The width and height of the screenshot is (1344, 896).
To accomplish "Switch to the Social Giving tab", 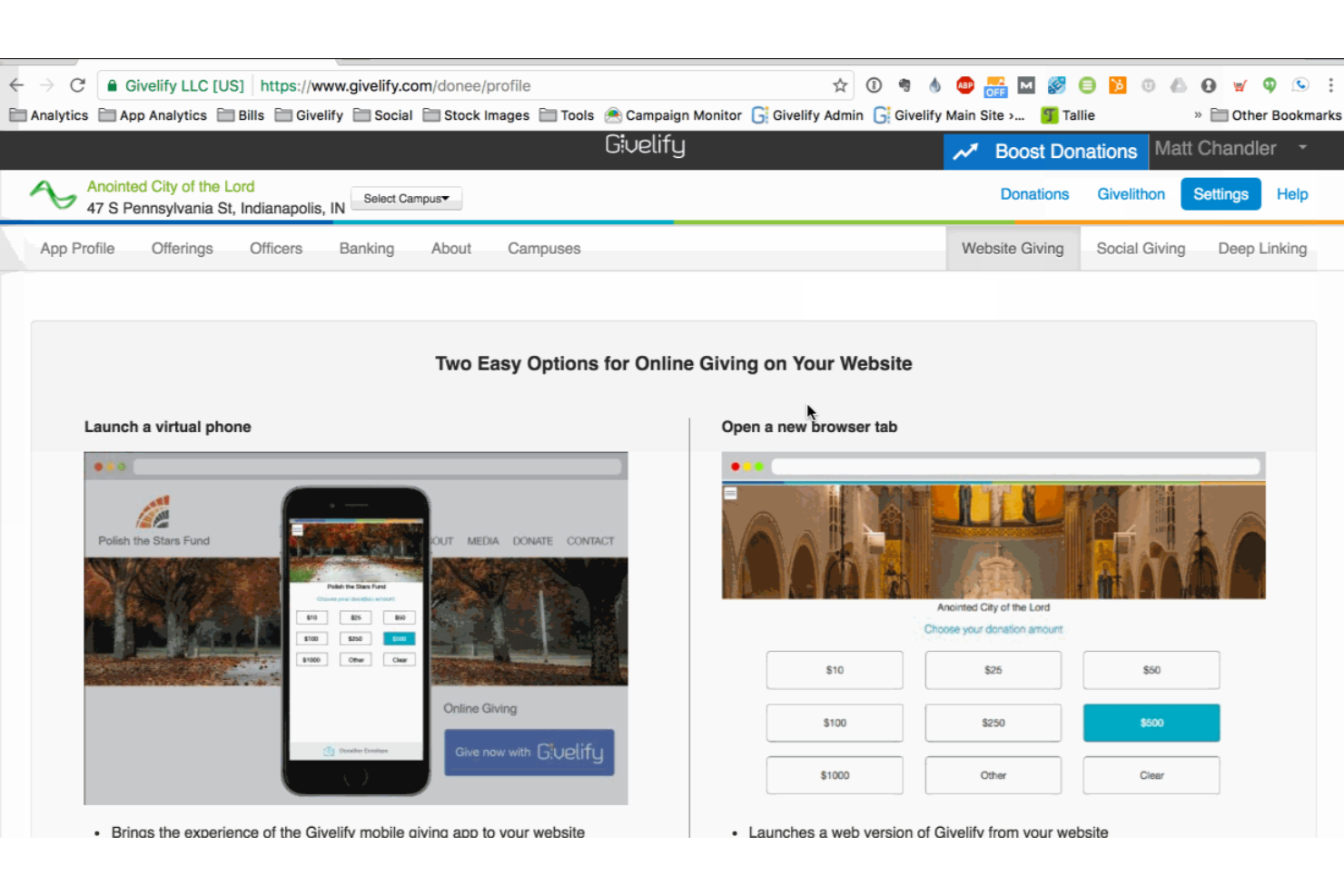I will click(x=1140, y=248).
